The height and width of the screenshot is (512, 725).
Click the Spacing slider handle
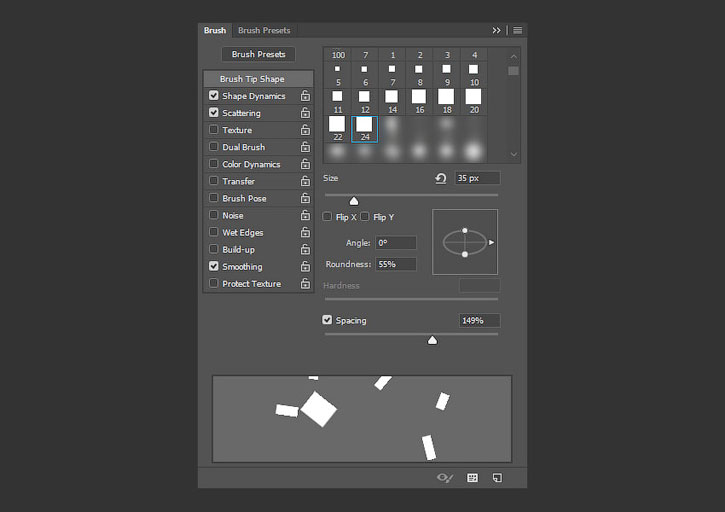(432, 340)
